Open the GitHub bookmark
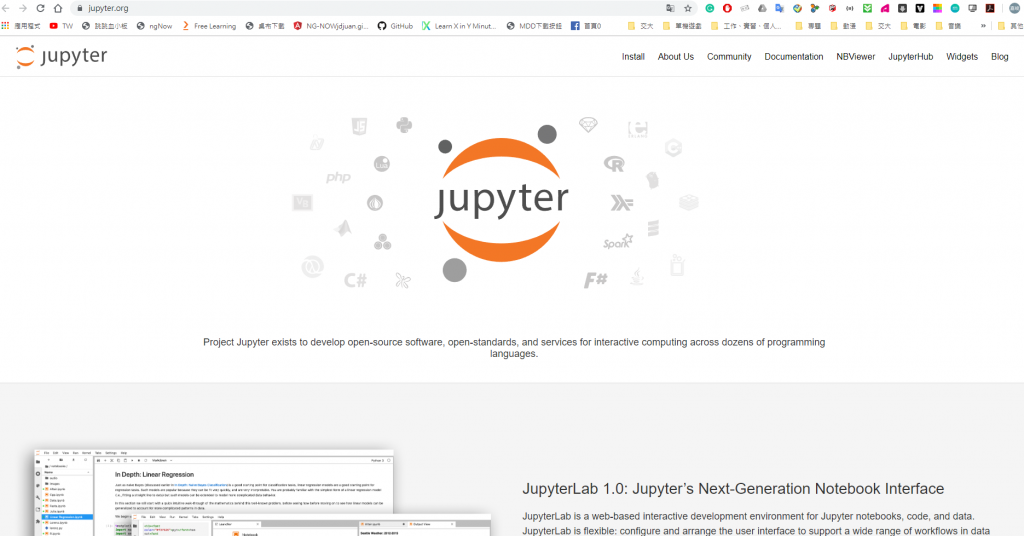This screenshot has width=1024, height=536. click(x=395, y=26)
